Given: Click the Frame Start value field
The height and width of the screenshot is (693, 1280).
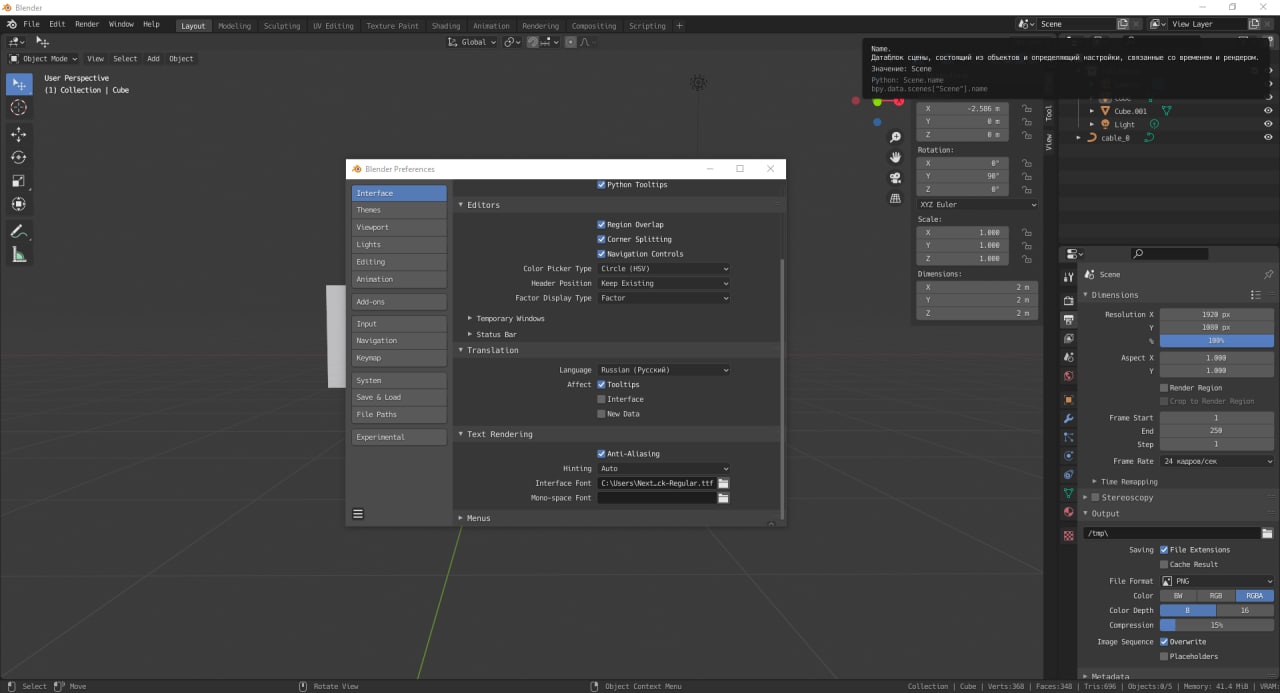Looking at the screenshot, I should pyautogui.click(x=1216, y=418).
